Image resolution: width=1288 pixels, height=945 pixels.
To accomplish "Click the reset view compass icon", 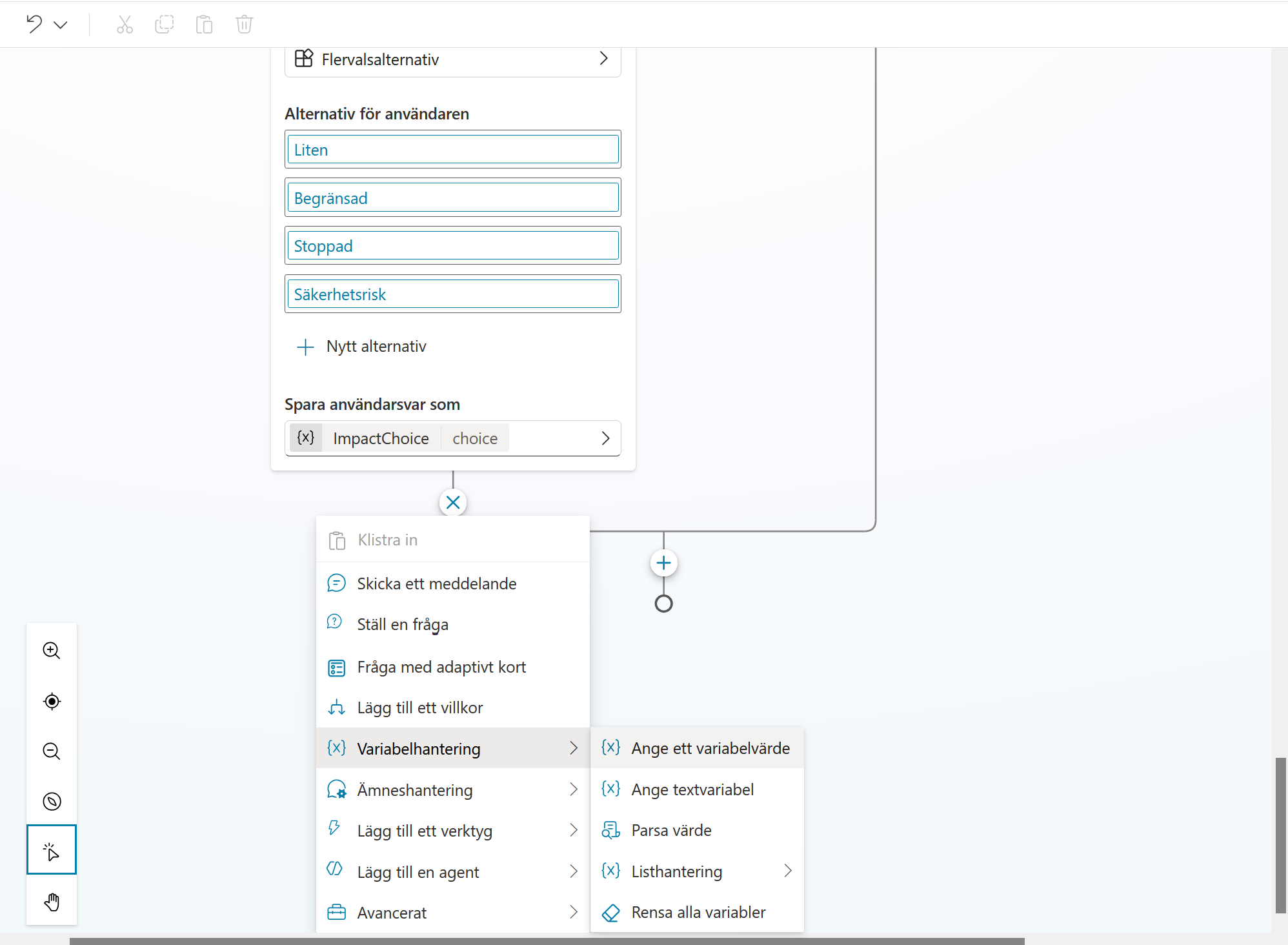I will coord(52,801).
